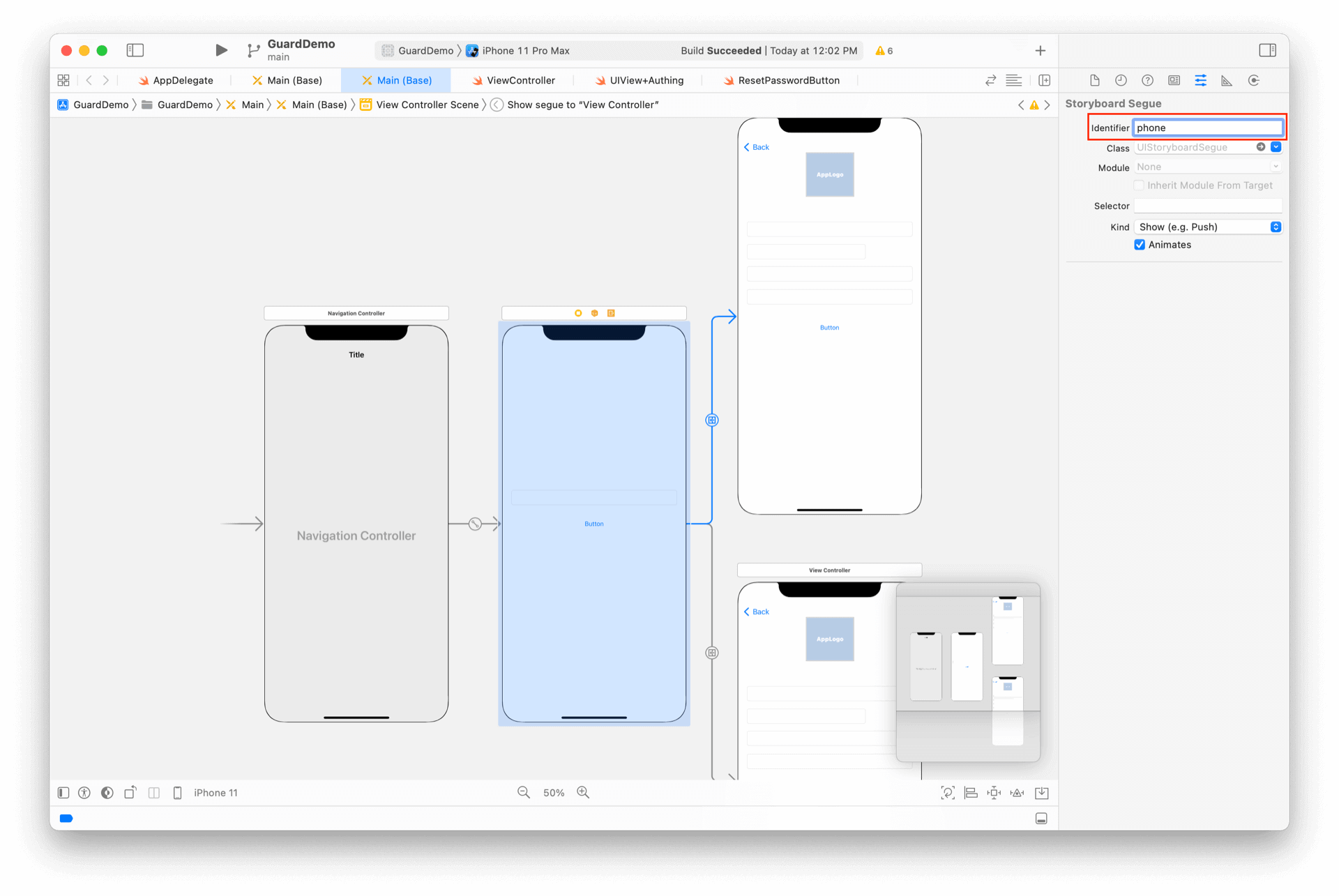This screenshot has height=896, width=1339.
Task: Click the zoom out magnifier icon
Action: (524, 793)
